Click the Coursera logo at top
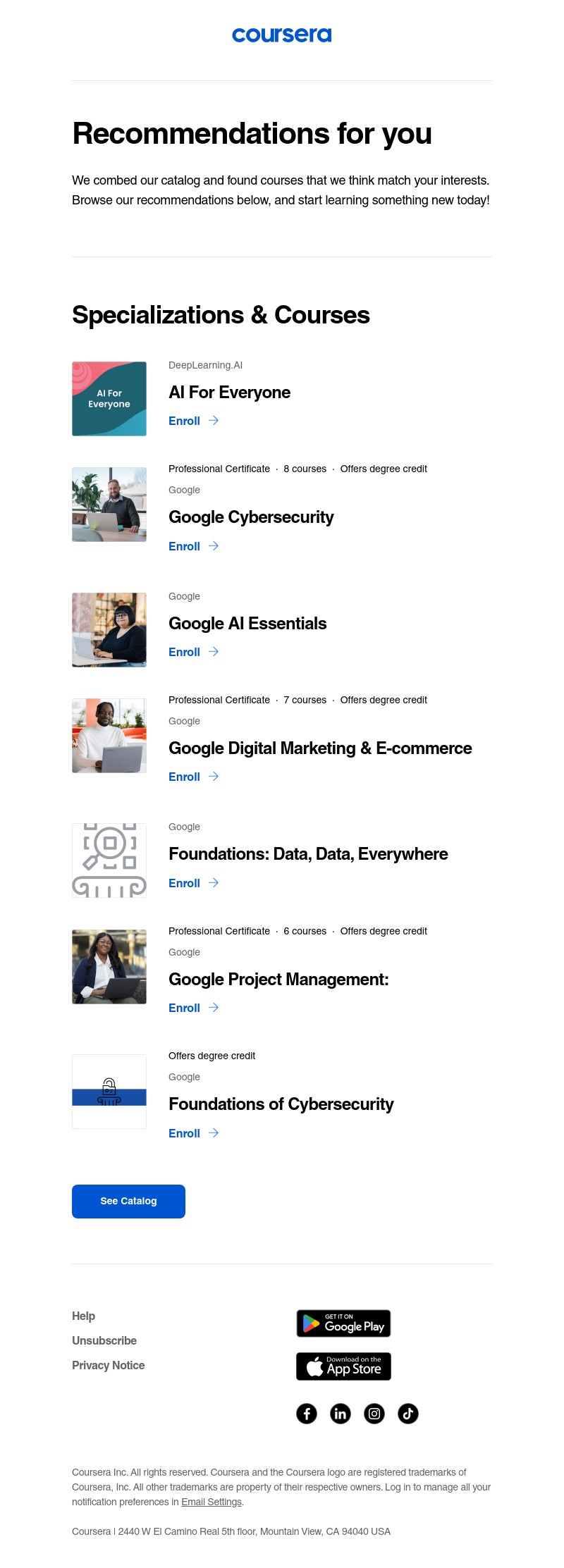 tap(282, 35)
